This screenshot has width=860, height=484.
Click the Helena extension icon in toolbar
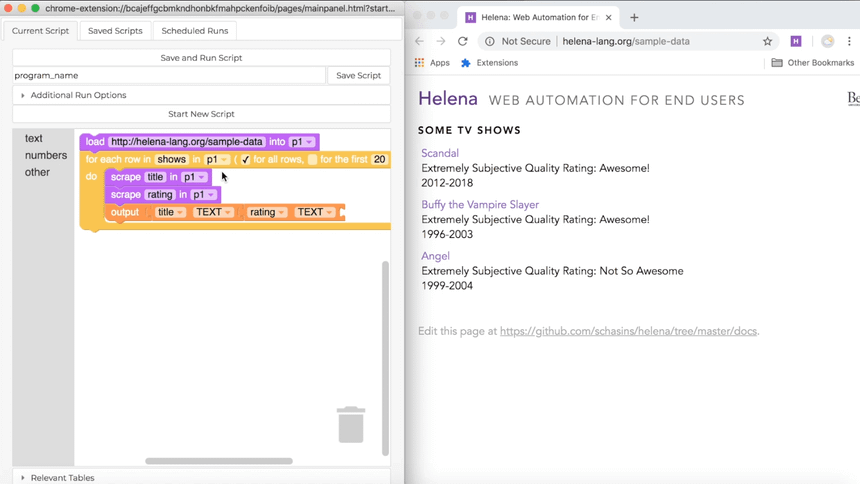click(796, 41)
